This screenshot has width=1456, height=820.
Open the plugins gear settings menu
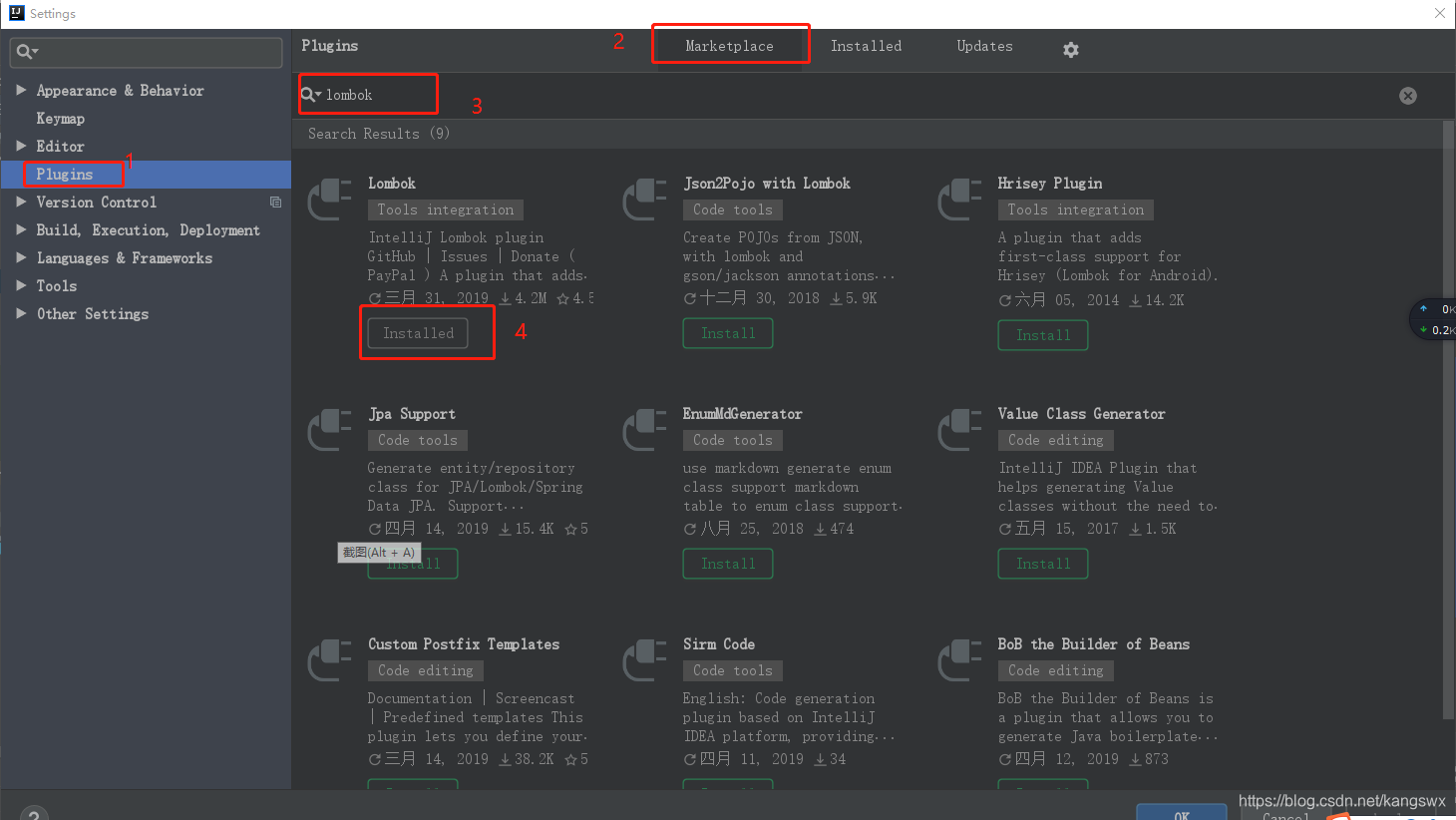pos(1071,49)
